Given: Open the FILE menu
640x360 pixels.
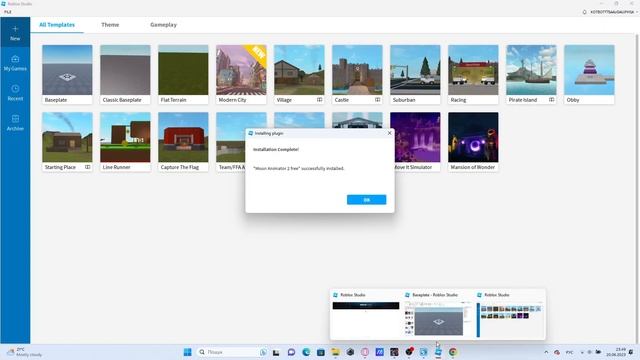Looking at the screenshot, I should (8, 12).
